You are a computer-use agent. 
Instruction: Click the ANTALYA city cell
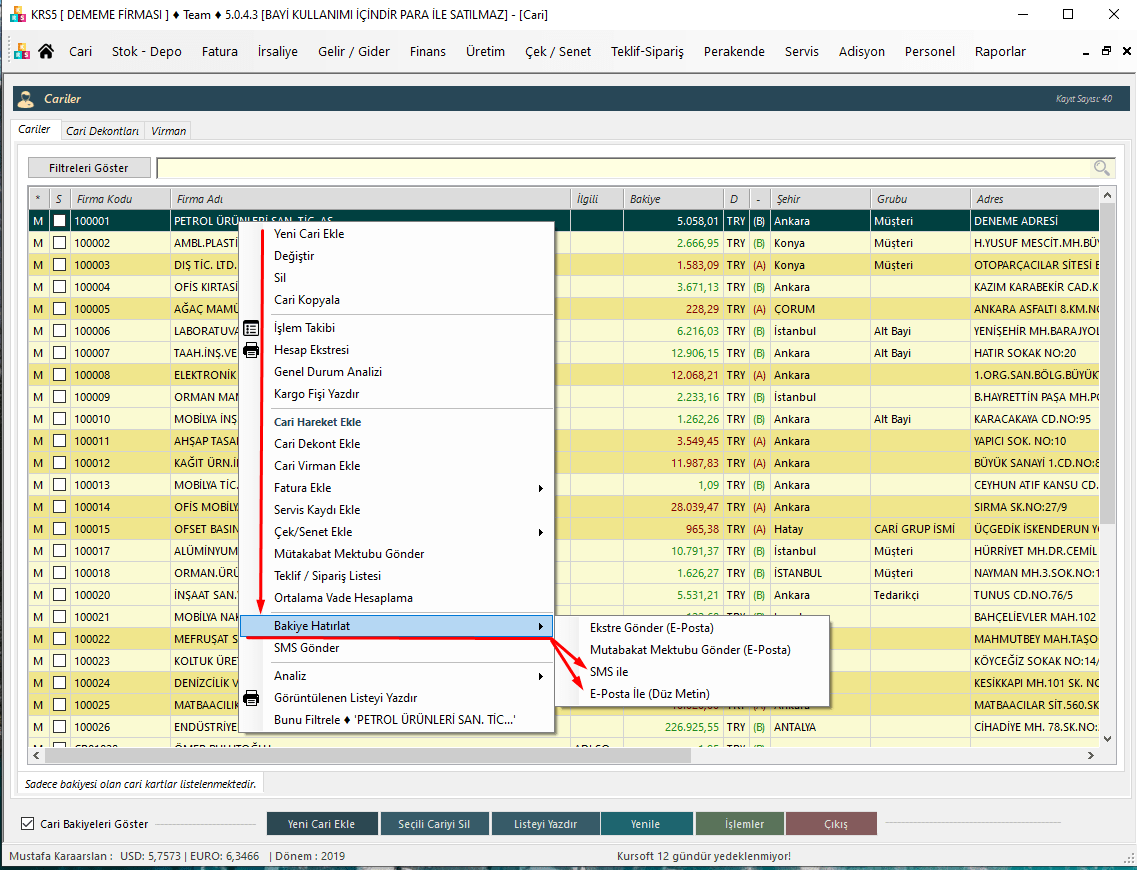[820, 727]
